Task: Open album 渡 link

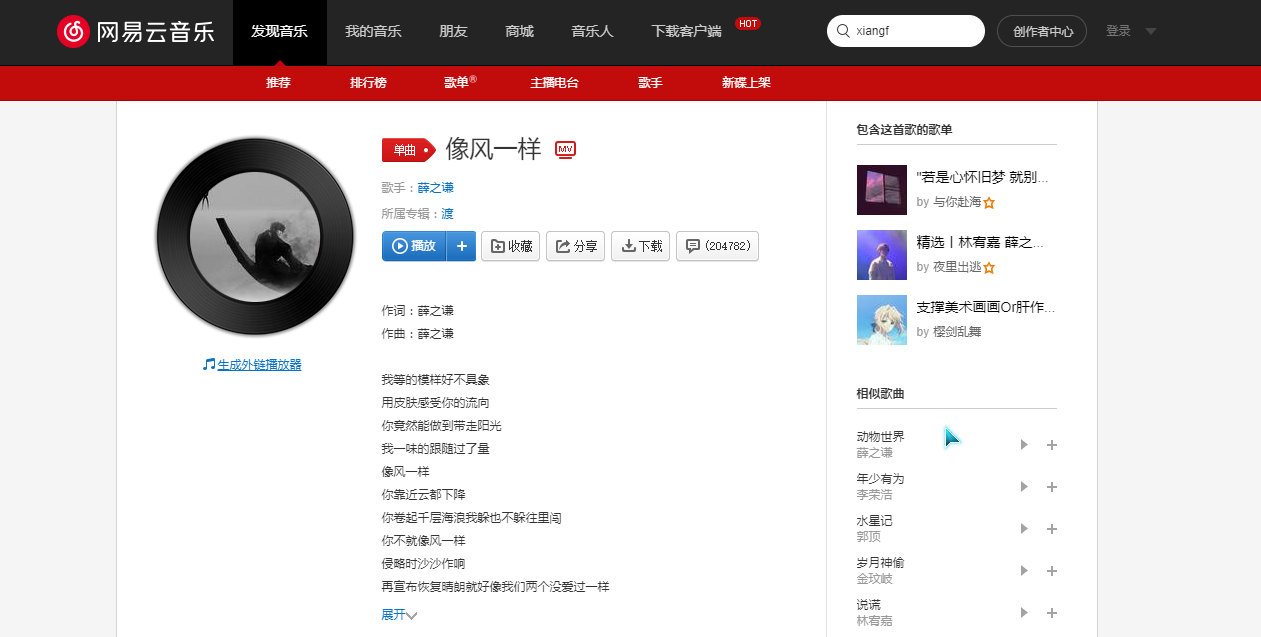Action: (x=447, y=213)
